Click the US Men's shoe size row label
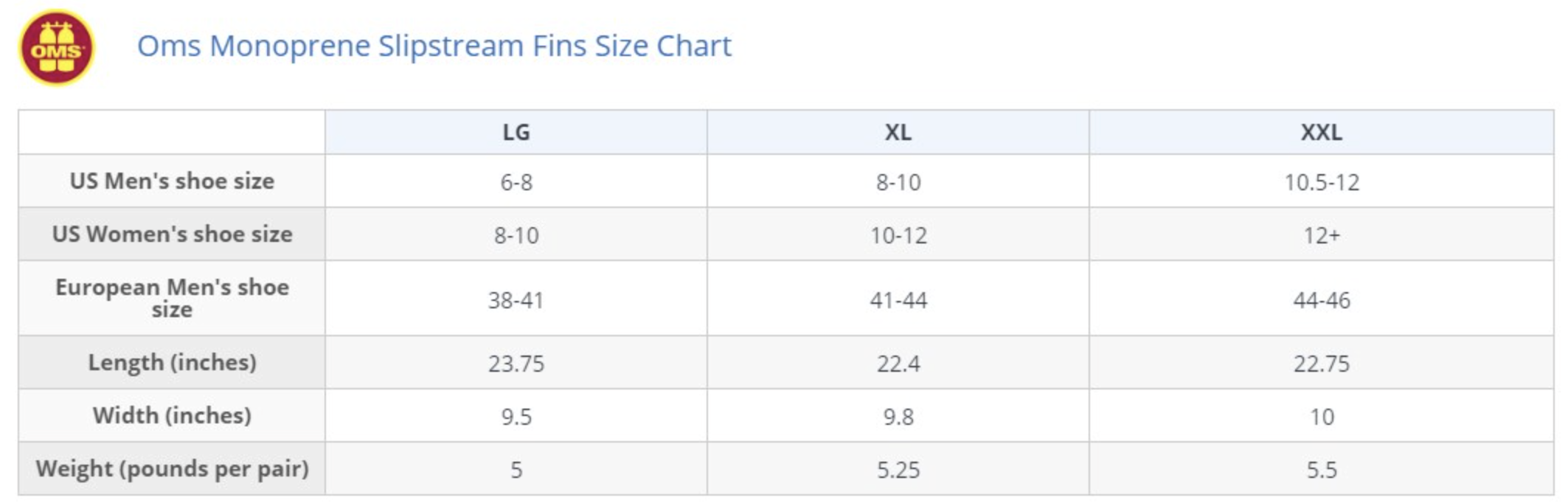The width and height of the screenshot is (1568, 503). click(x=172, y=181)
